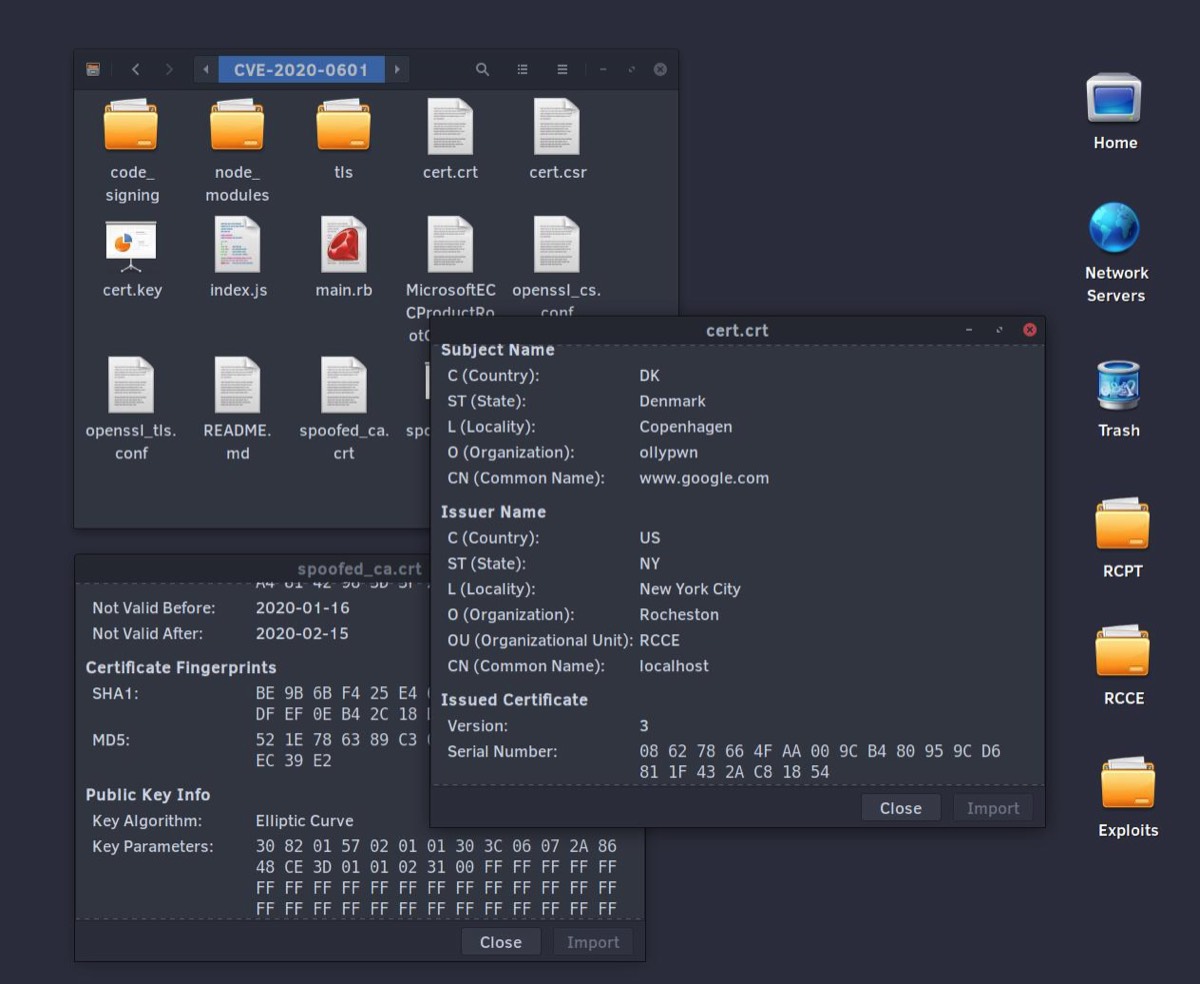The image size is (1200, 984).
Task: Open the code_signing folder
Action: pos(131,127)
